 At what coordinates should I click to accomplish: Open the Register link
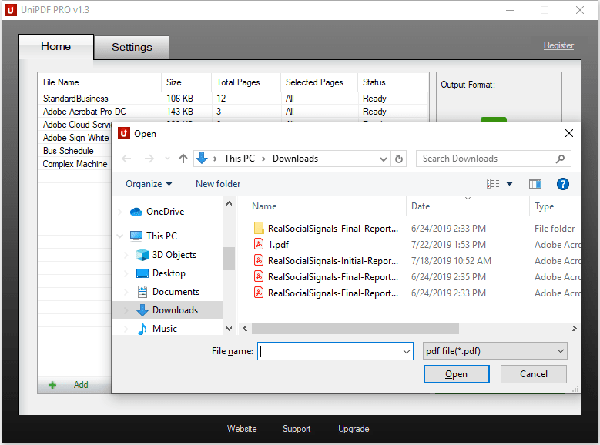coord(559,46)
